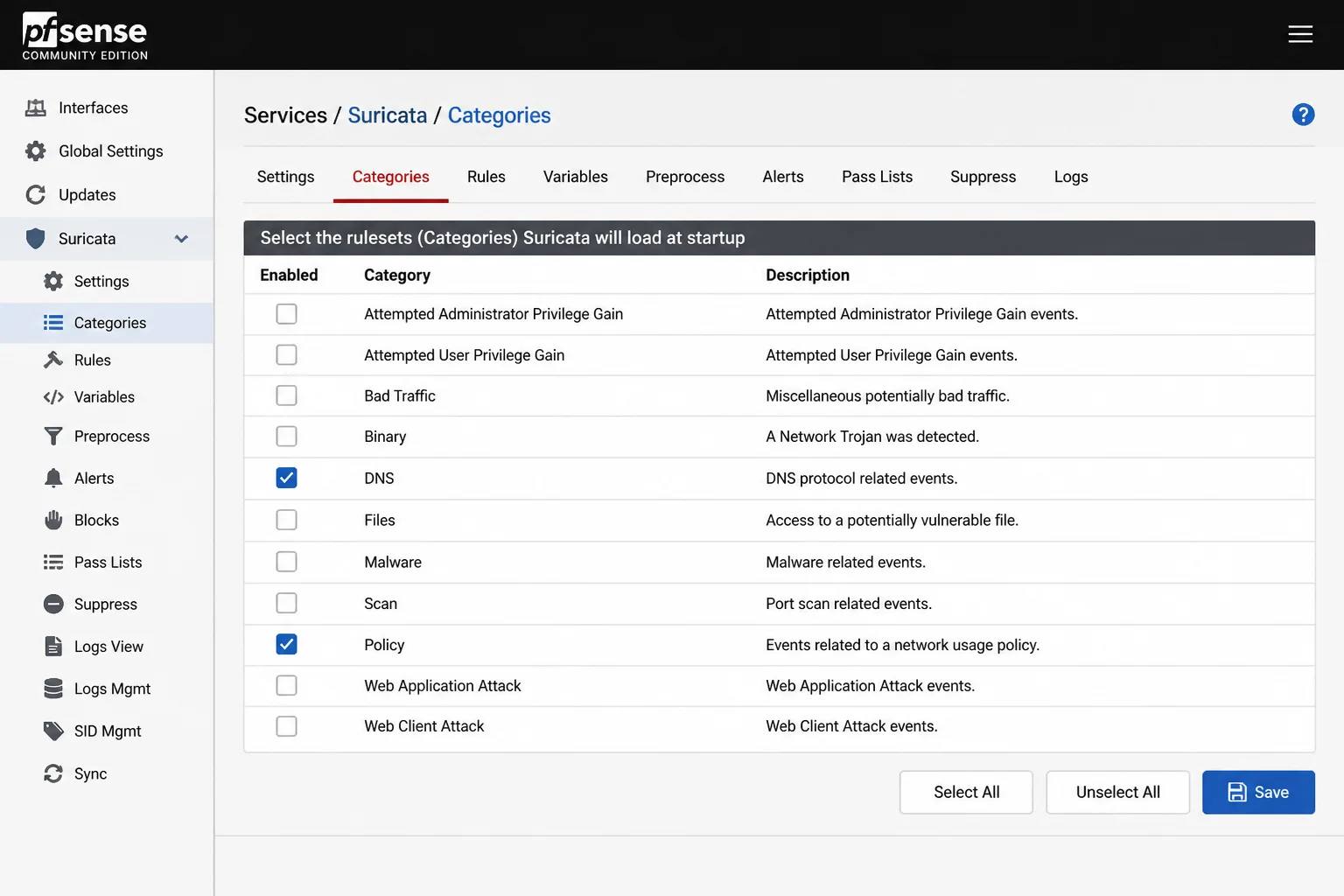Switch to the Logs tab

point(1071,177)
